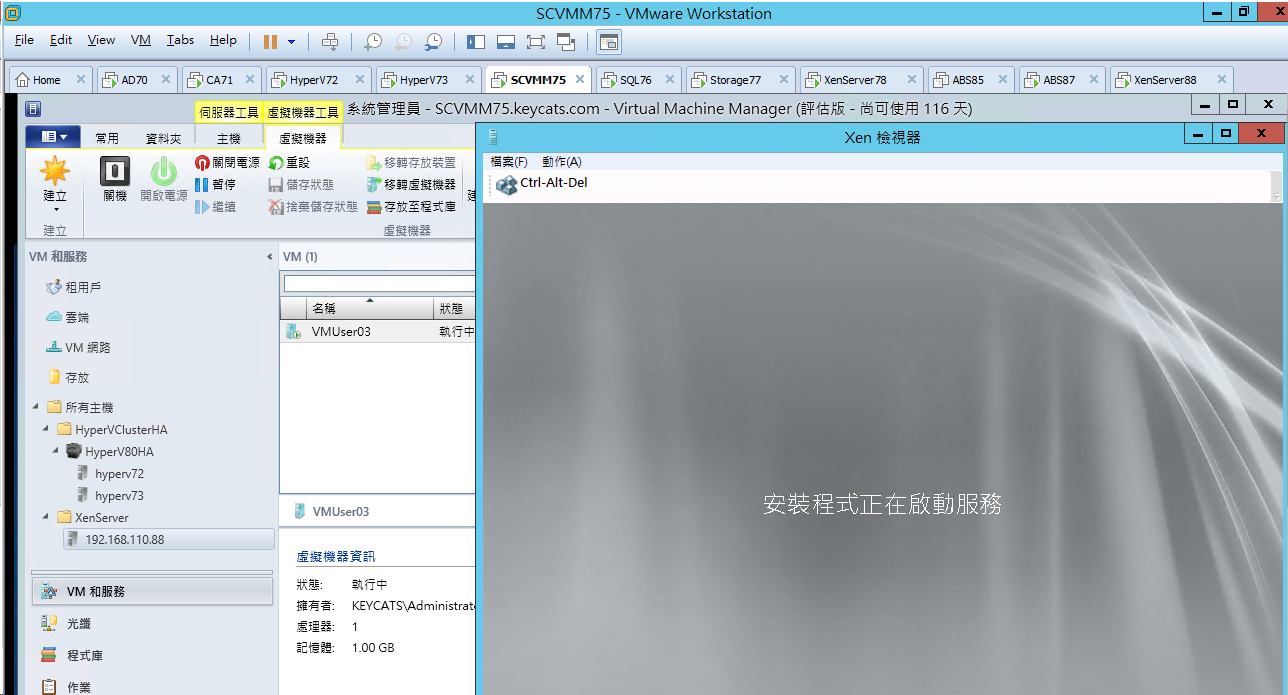Open the Tabs menu

tap(180, 40)
